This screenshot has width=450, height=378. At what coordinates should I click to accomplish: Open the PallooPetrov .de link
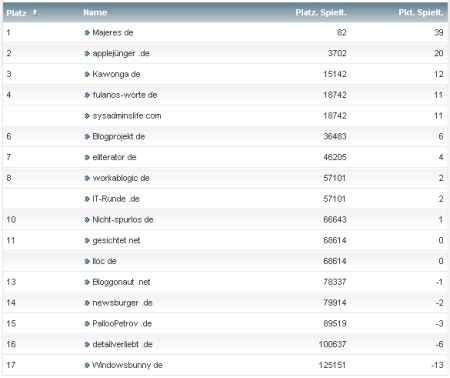[122, 324]
